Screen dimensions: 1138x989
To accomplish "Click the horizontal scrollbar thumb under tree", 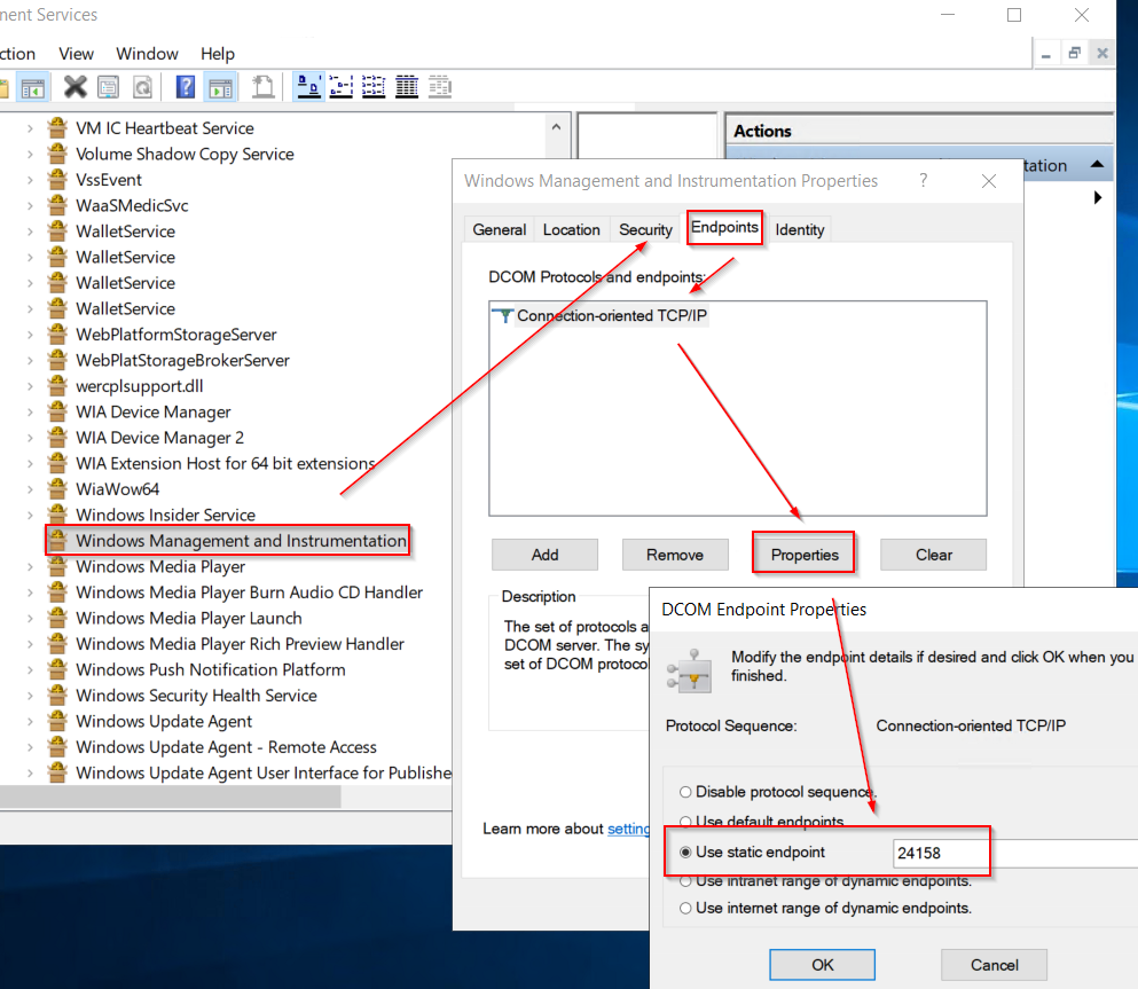I will pyautogui.click(x=170, y=797).
